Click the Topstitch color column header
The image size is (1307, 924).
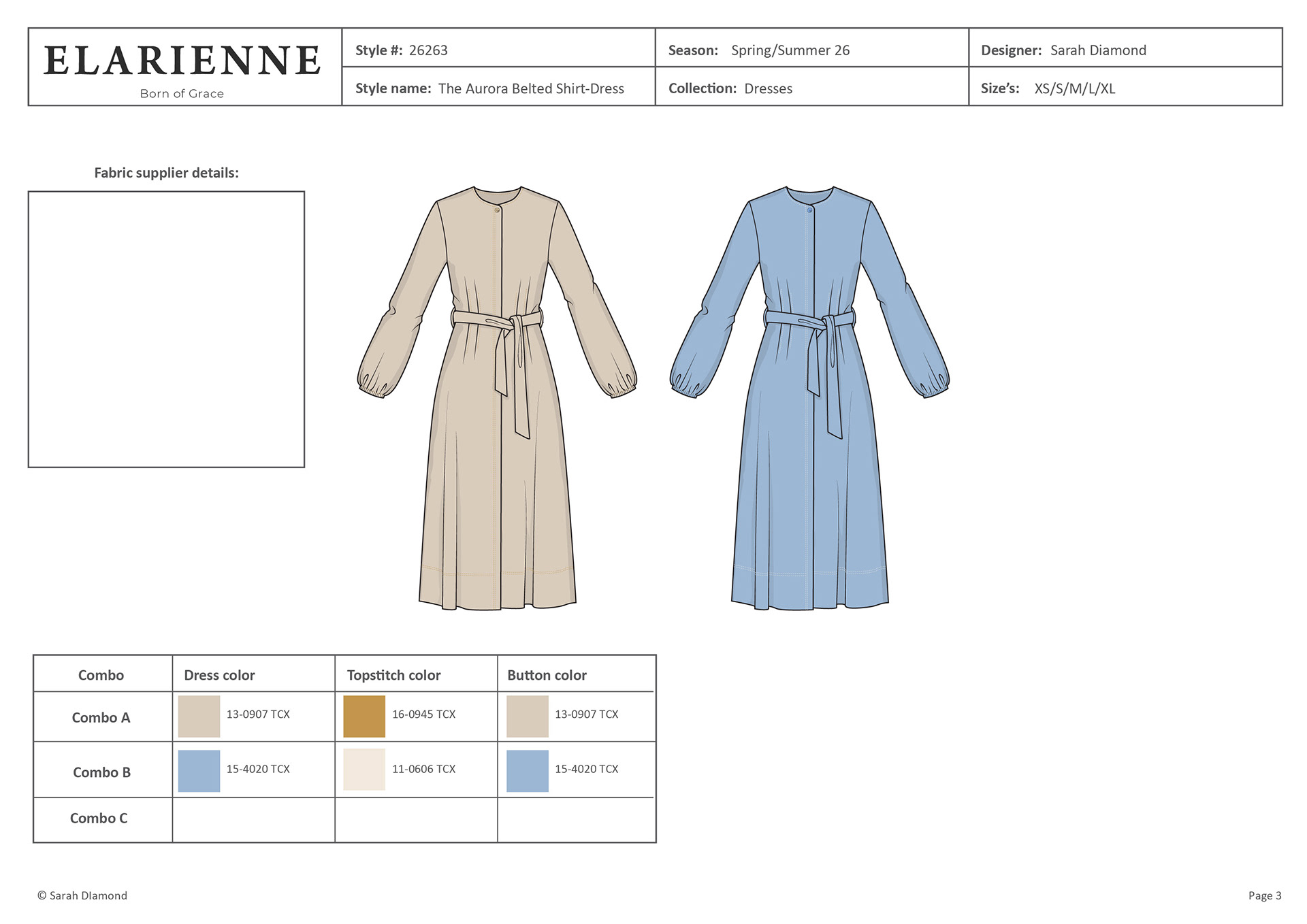tap(393, 675)
